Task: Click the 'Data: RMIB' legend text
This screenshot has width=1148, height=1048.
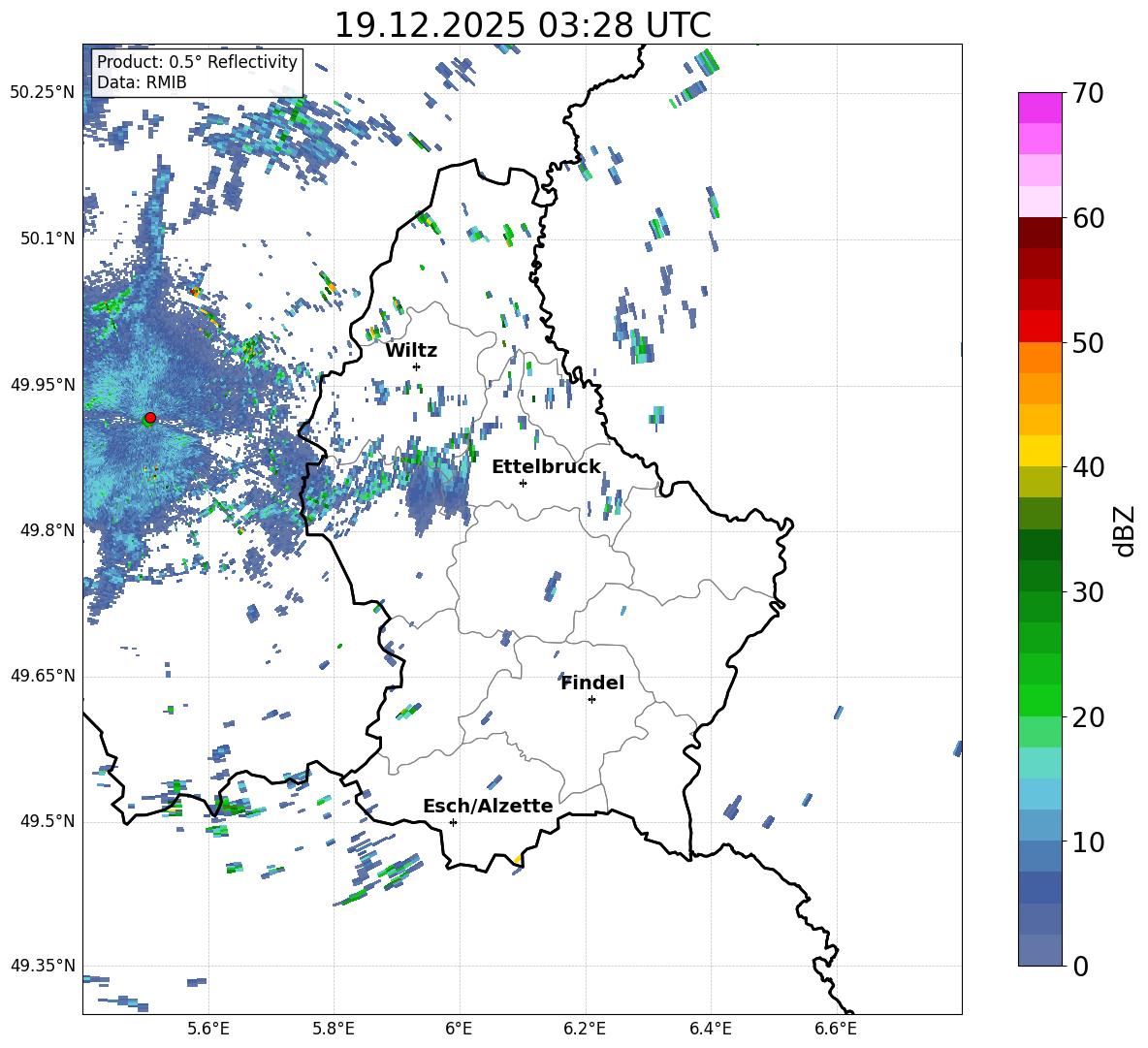Action: [x=142, y=82]
